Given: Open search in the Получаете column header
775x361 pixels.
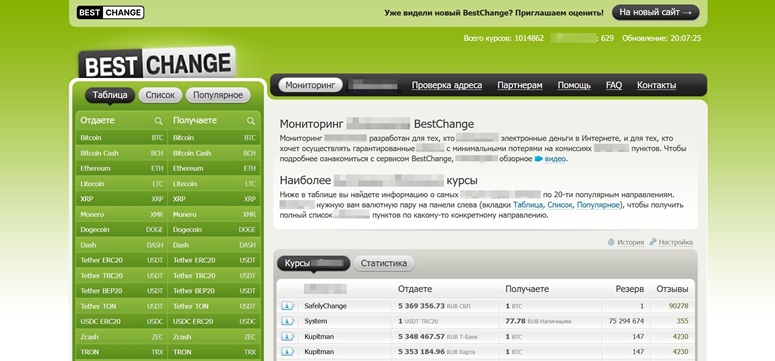Looking at the screenshot, I should [251, 121].
